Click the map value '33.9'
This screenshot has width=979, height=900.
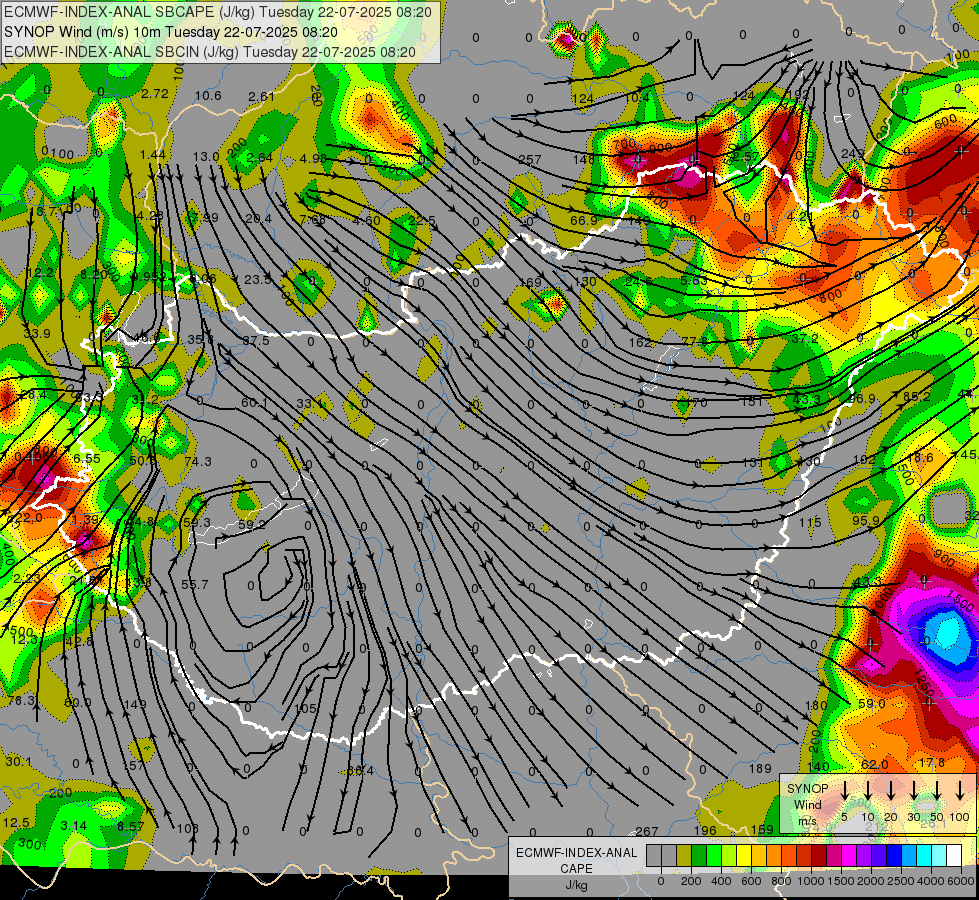click(x=37, y=334)
